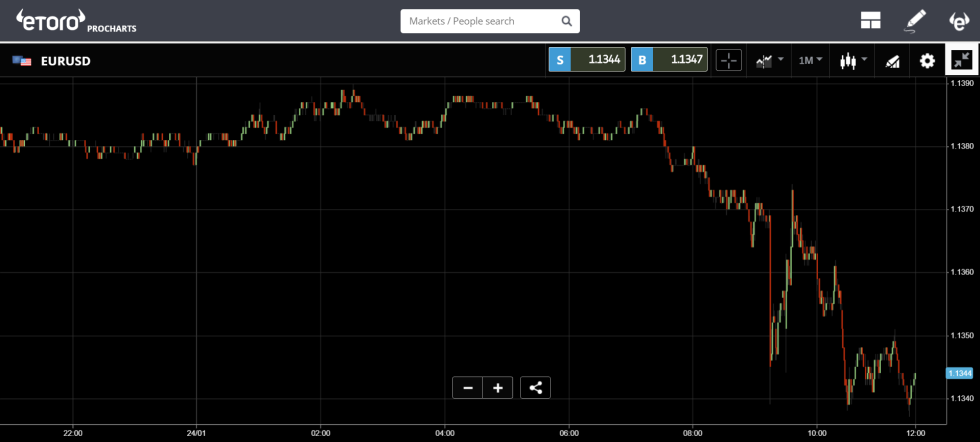Screen dimensions: 980x442
Task: Click the Sell button at 1.1344
Action: coord(586,60)
